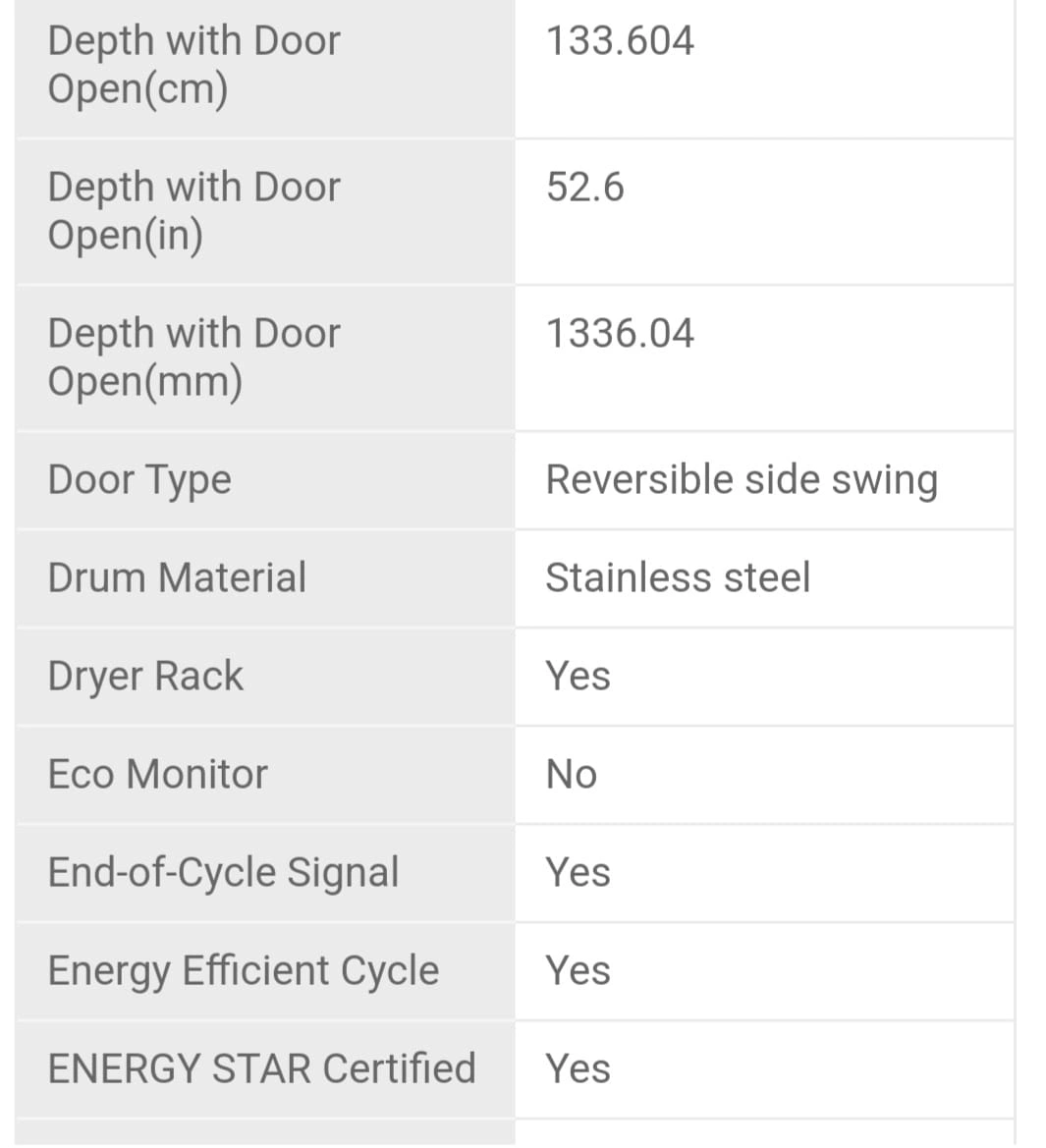Viewport: 1046px width, 1148px height.
Task: Select the Yes value for Energy Efficient Cycle
Action: tap(578, 970)
